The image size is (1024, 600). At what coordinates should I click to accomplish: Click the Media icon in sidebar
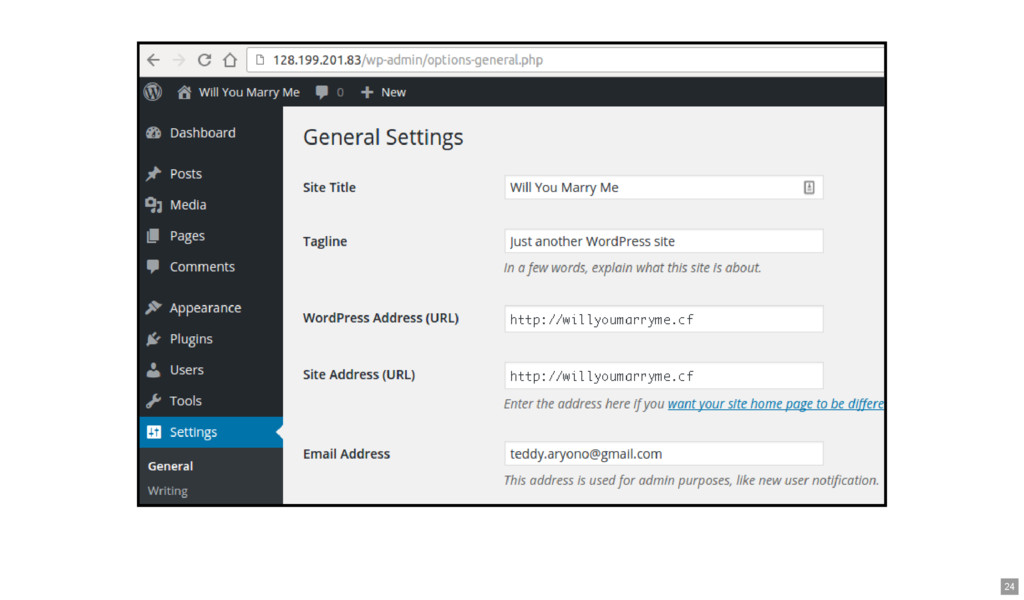153,205
